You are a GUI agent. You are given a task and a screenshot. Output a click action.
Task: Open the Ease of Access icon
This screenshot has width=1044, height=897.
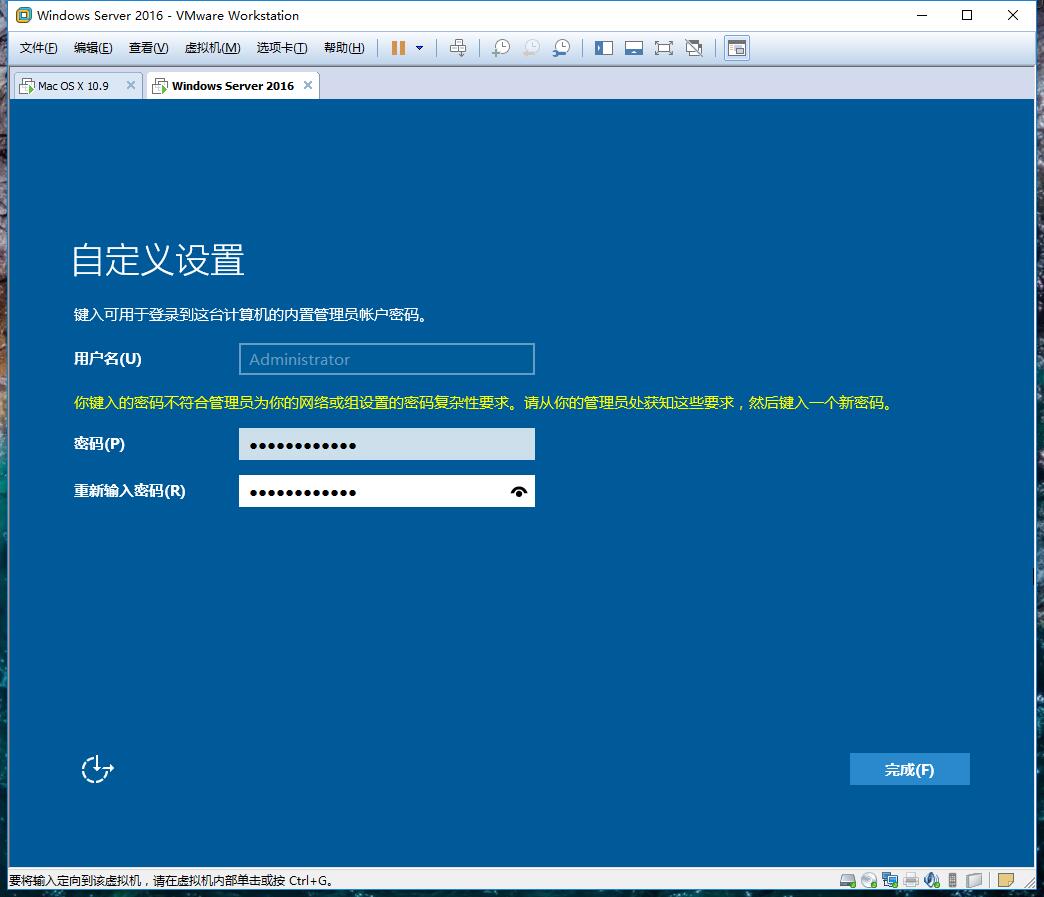(97, 769)
